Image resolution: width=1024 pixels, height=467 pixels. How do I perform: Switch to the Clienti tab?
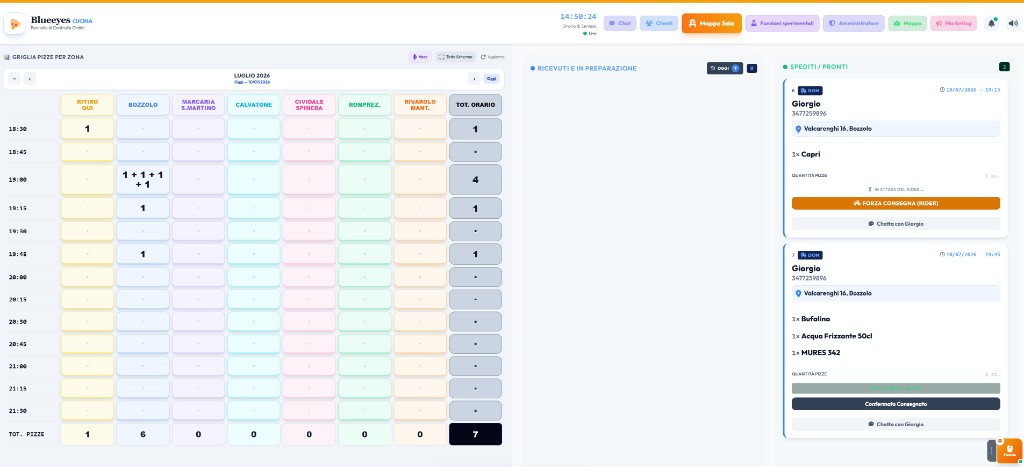[x=659, y=24]
